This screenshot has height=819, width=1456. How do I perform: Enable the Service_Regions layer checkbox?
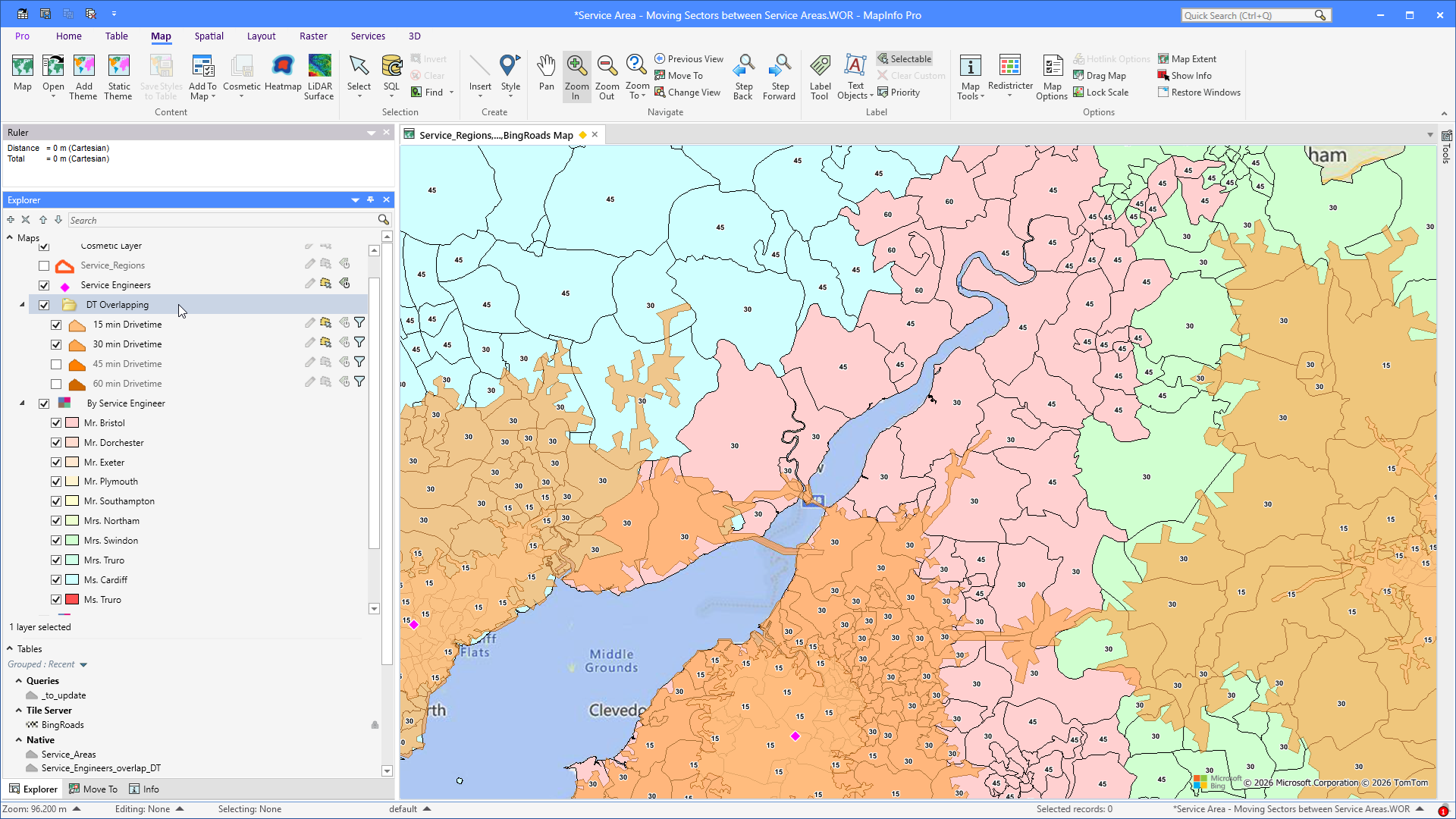click(x=44, y=265)
